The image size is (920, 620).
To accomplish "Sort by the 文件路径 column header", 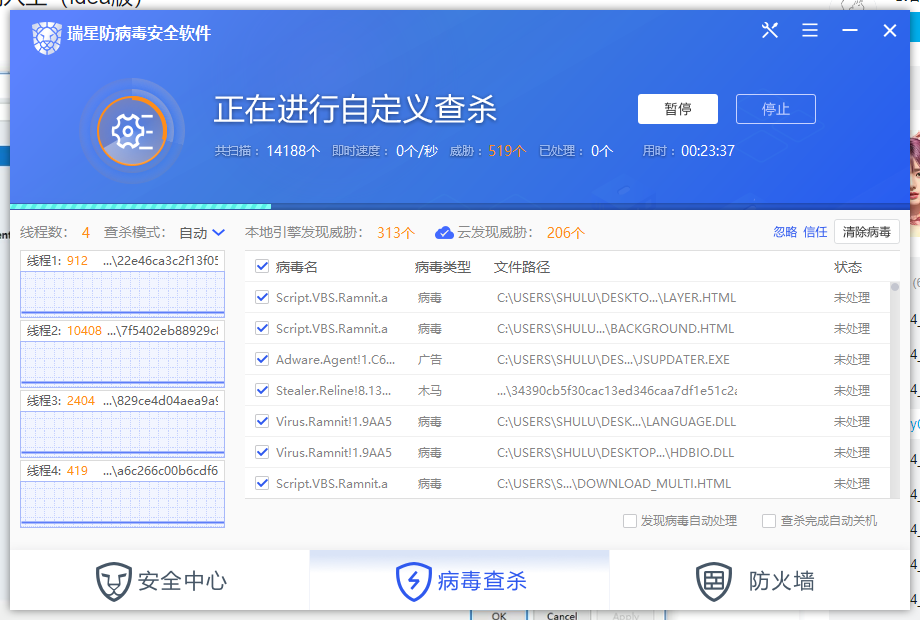I will point(522,267).
